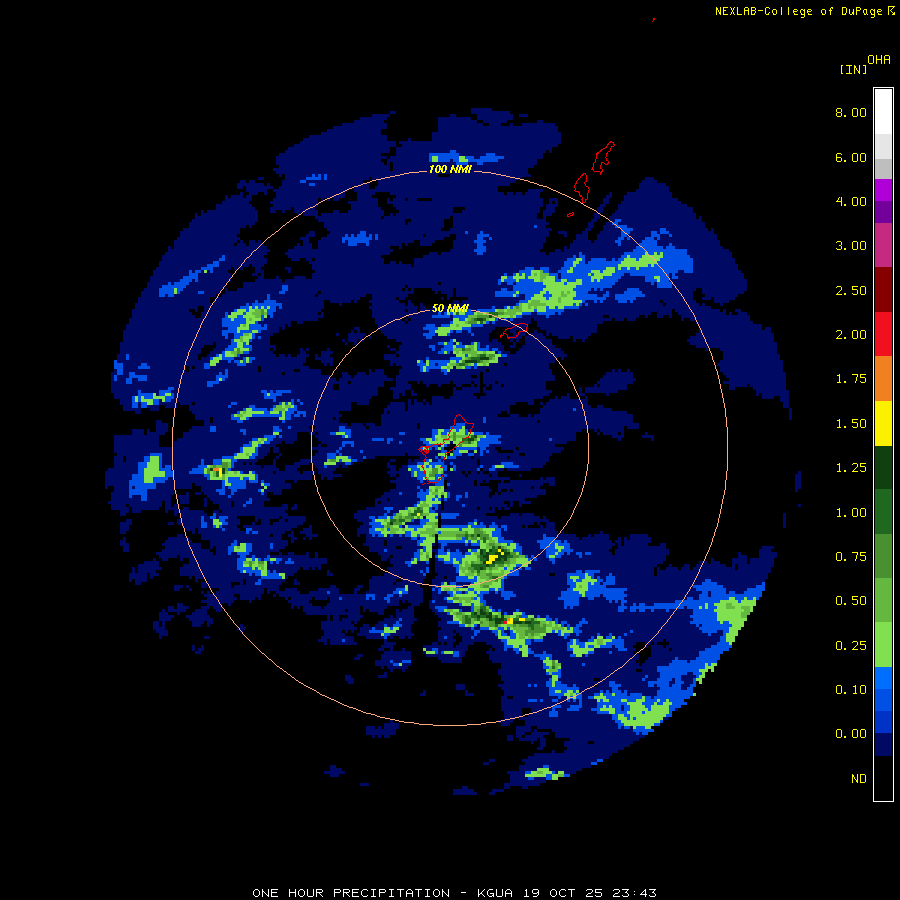Select the white swatch at legend top
The height and width of the screenshot is (900, 900).
point(883,112)
